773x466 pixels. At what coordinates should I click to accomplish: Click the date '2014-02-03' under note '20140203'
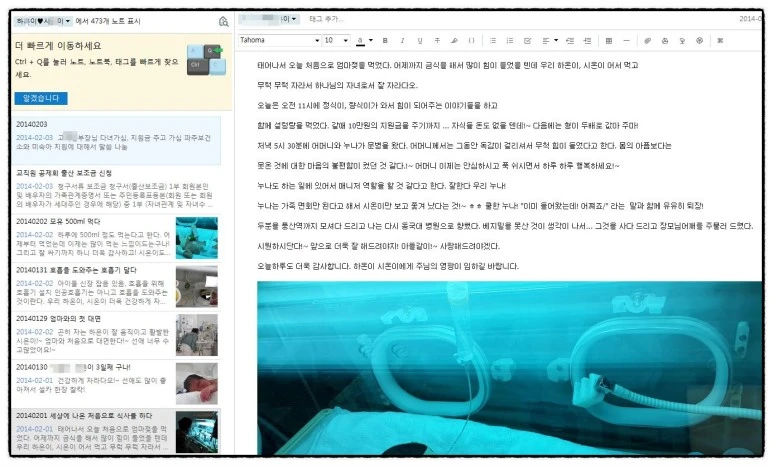[x=35, y=138]
